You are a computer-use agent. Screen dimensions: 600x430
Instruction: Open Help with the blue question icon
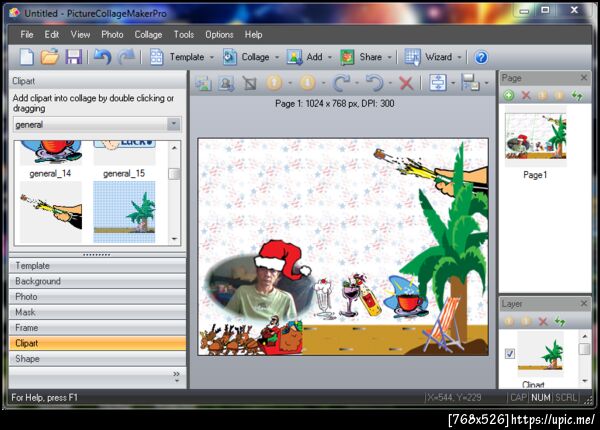tap(481, 57)
